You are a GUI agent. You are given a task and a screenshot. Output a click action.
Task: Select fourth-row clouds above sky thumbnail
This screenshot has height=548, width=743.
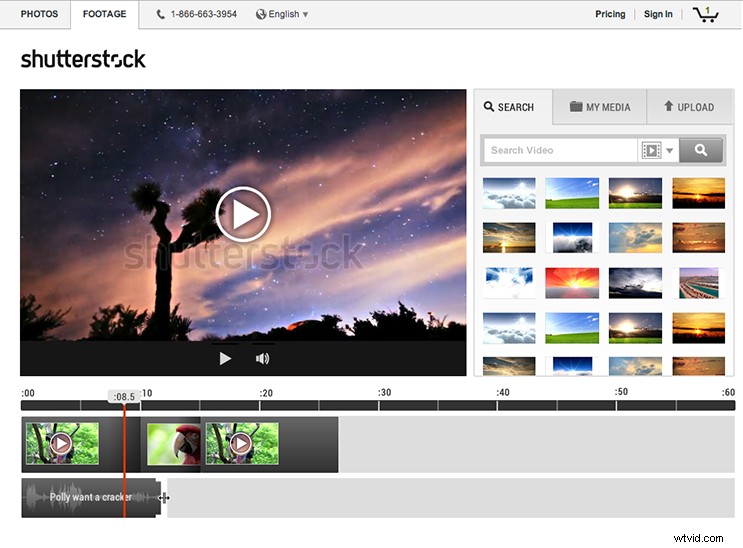(509, 328)
